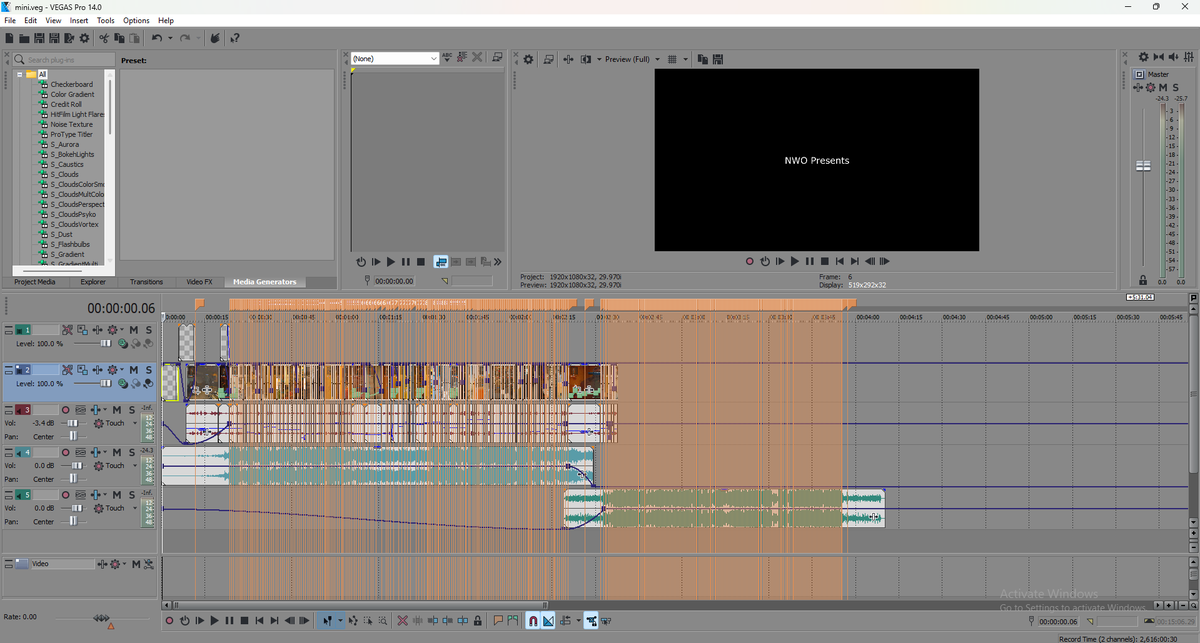This screenshot has width=1200, height=643.
Task: Delete selected events with the red X
Action: [403, 621]
